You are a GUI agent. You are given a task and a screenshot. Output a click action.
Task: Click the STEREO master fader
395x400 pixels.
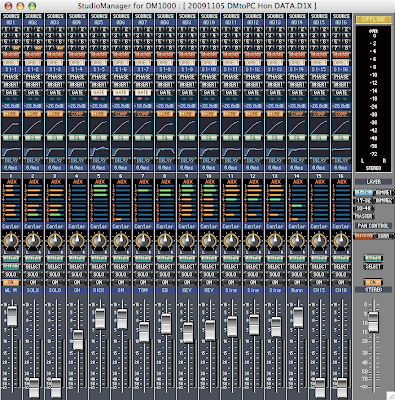[x=373, y=322]
